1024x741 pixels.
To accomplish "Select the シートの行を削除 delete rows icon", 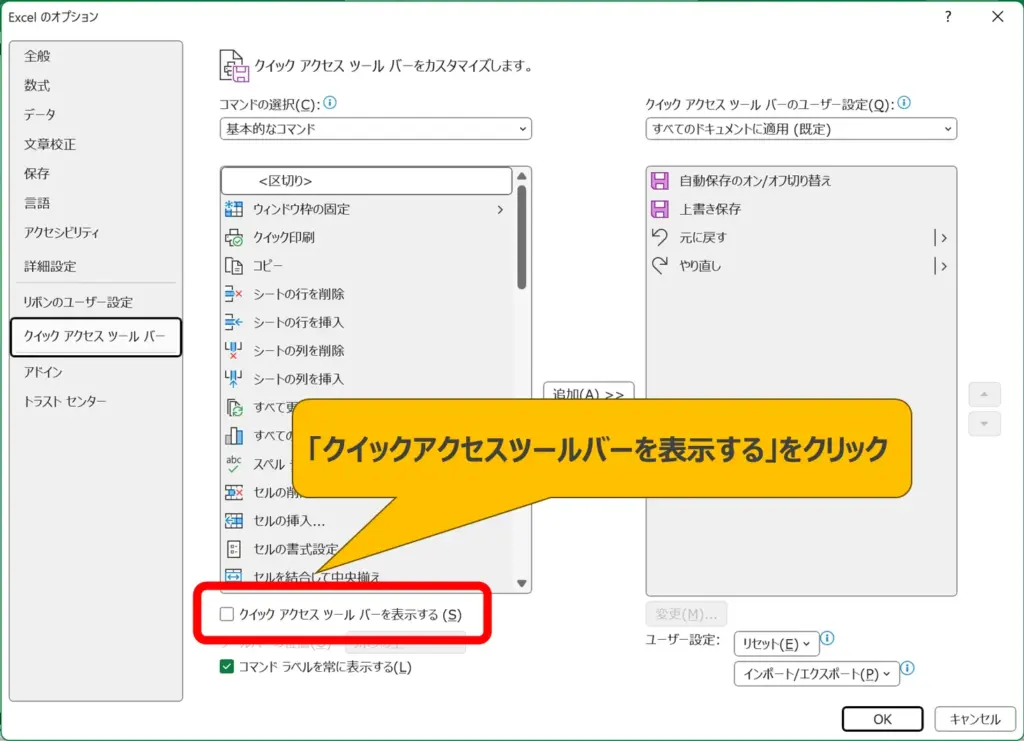I will 234,294.
